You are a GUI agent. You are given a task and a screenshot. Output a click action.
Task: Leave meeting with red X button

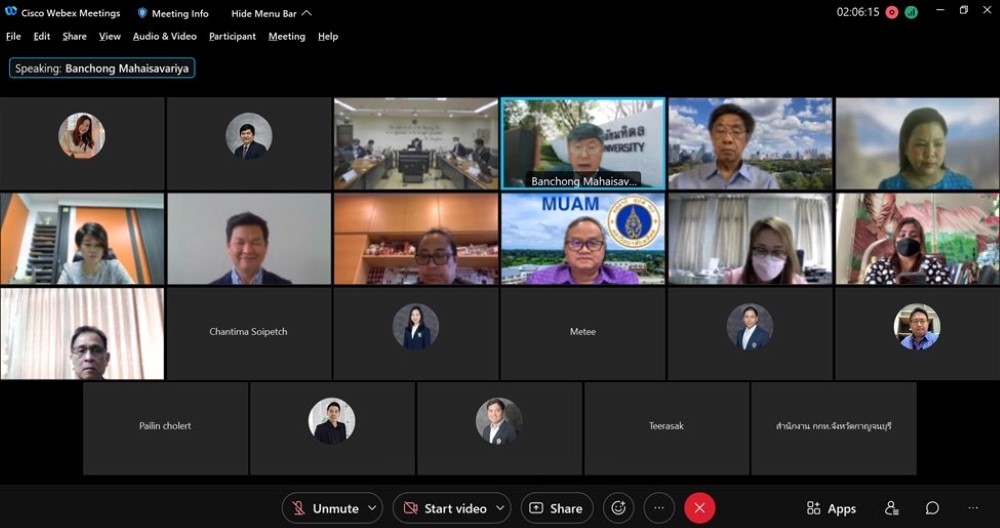pos(699,508)
